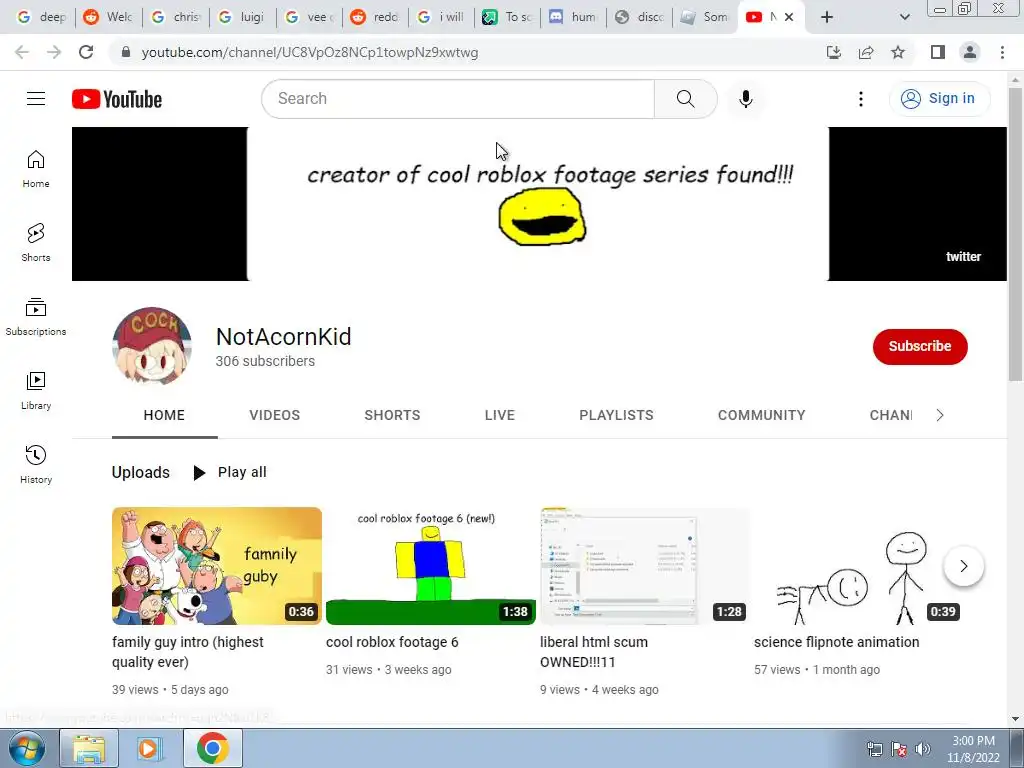Click science flipnote animation thumbnail
This screenshot has height=768, width=1024.
(x=858, y=566)
